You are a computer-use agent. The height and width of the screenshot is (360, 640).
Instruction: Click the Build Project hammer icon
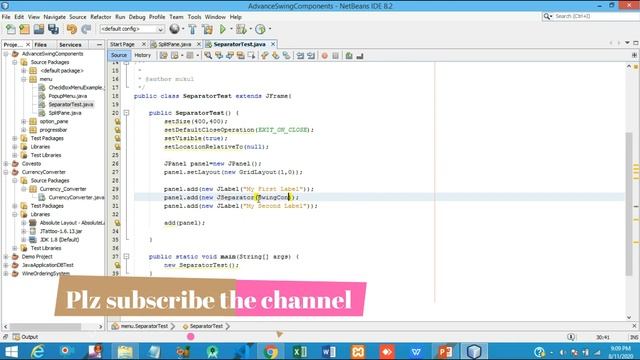(x=192, y=29)
